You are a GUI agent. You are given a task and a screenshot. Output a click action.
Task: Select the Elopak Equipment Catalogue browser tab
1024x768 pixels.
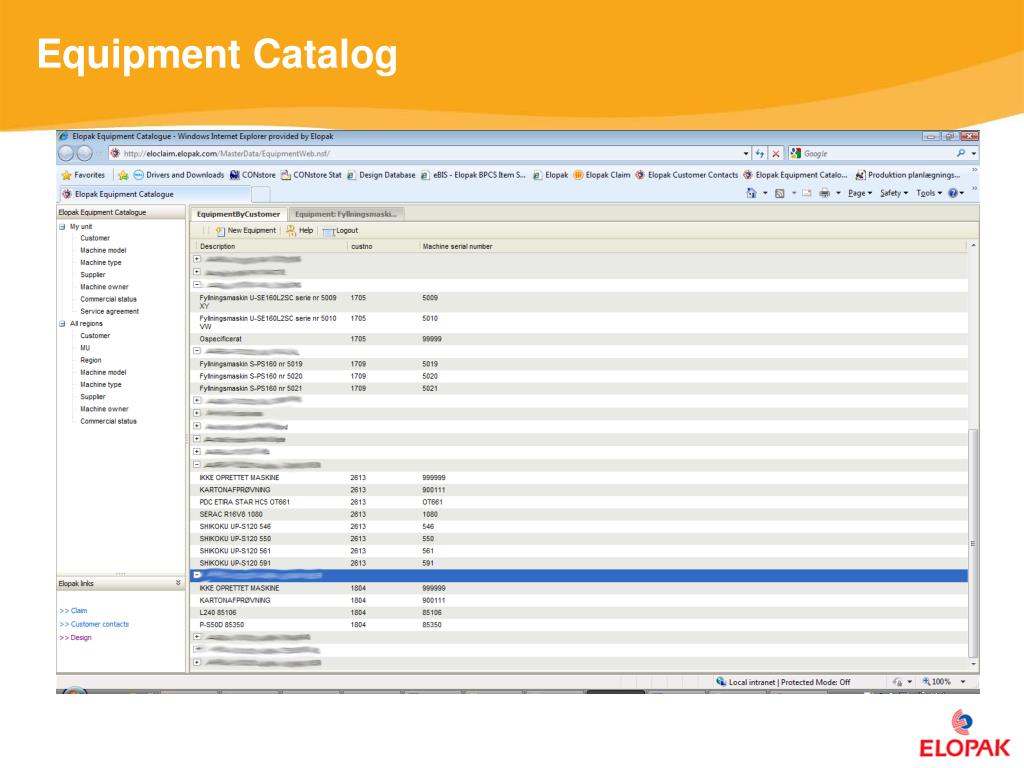[x=155, y=194]
